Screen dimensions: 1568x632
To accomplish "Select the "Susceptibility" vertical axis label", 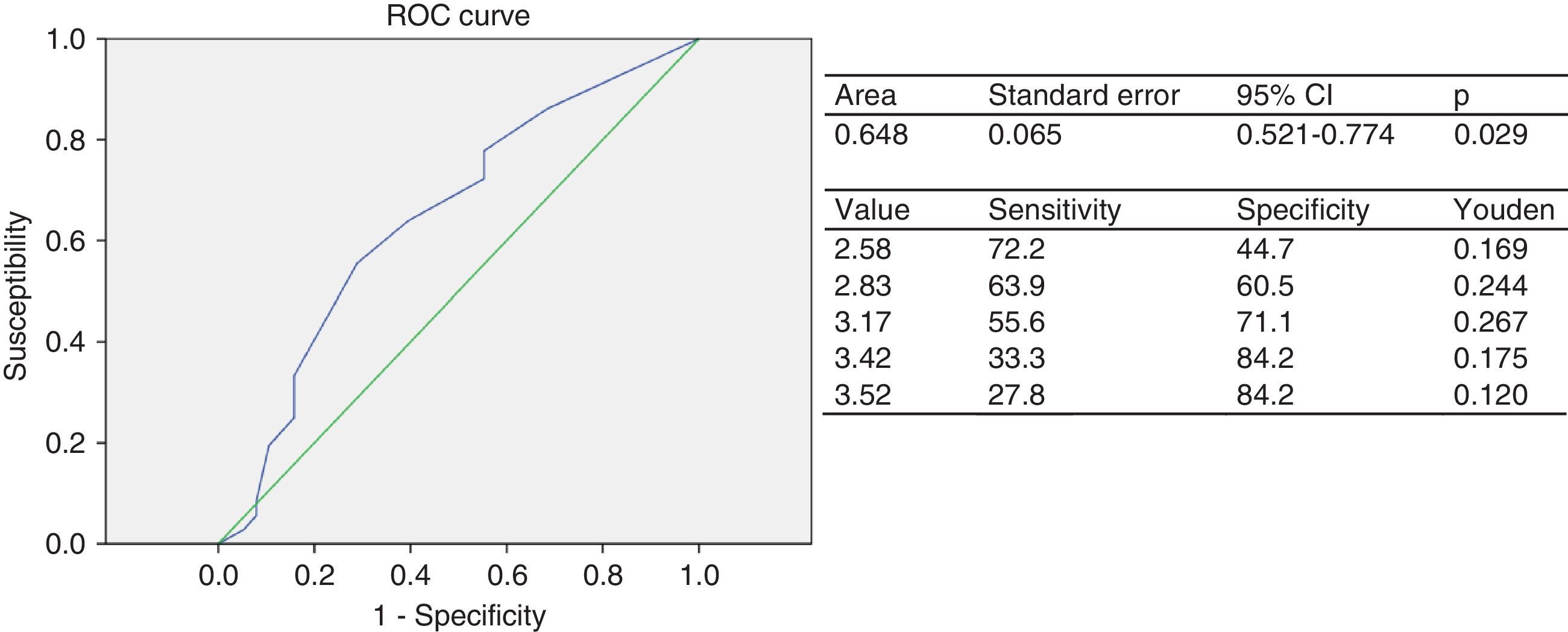I will (x=16, y=296).
